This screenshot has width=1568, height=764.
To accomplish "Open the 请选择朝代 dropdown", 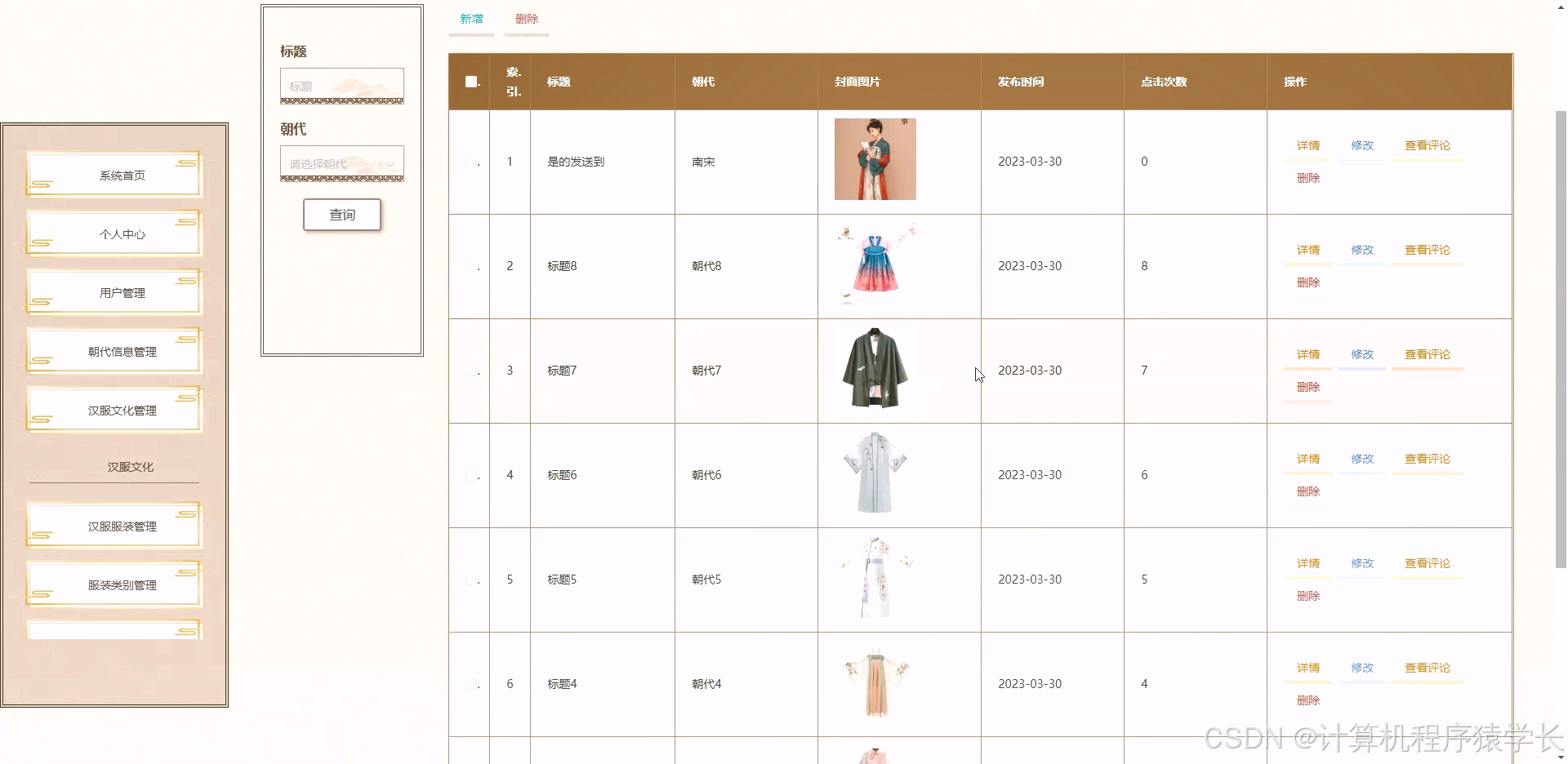I will tap(341, 163).
